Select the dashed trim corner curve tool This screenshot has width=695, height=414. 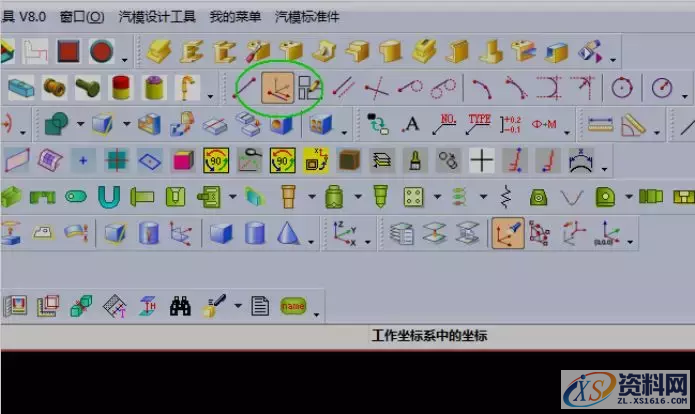pyautogui.click(x=549, y=87)
